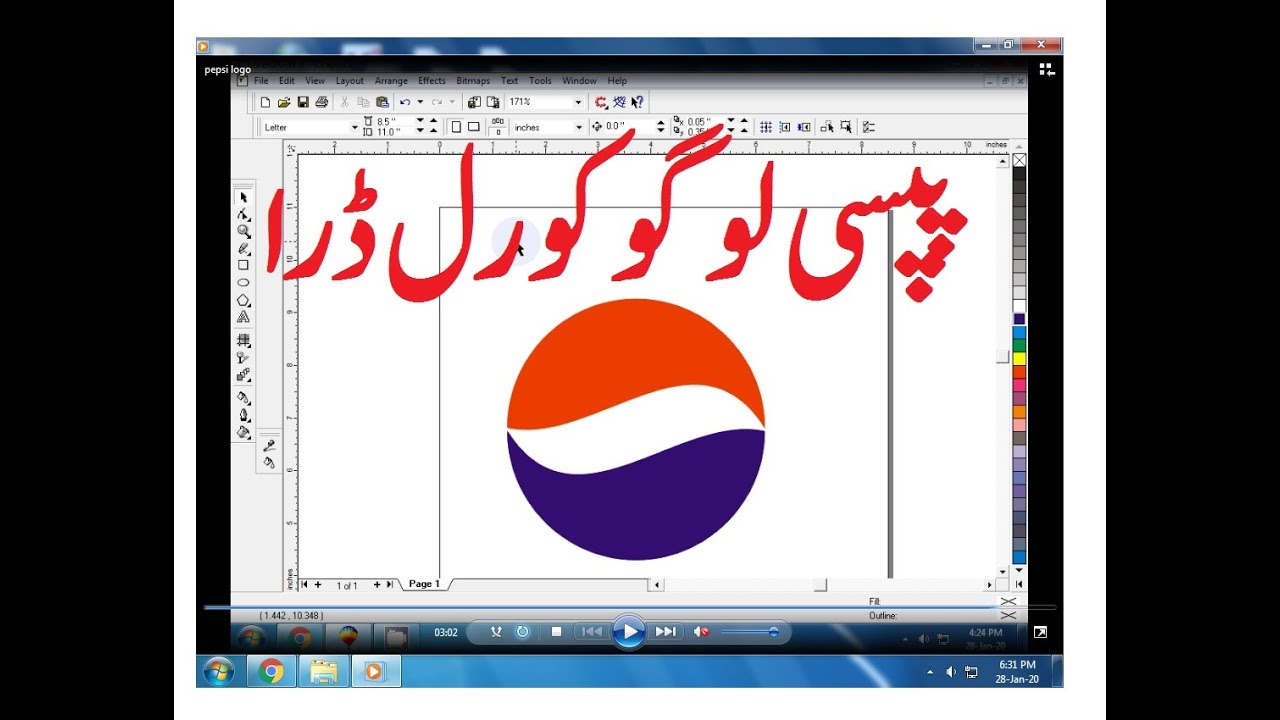Select Landscape page orientation
The image size is (1280, 720).
474,127
